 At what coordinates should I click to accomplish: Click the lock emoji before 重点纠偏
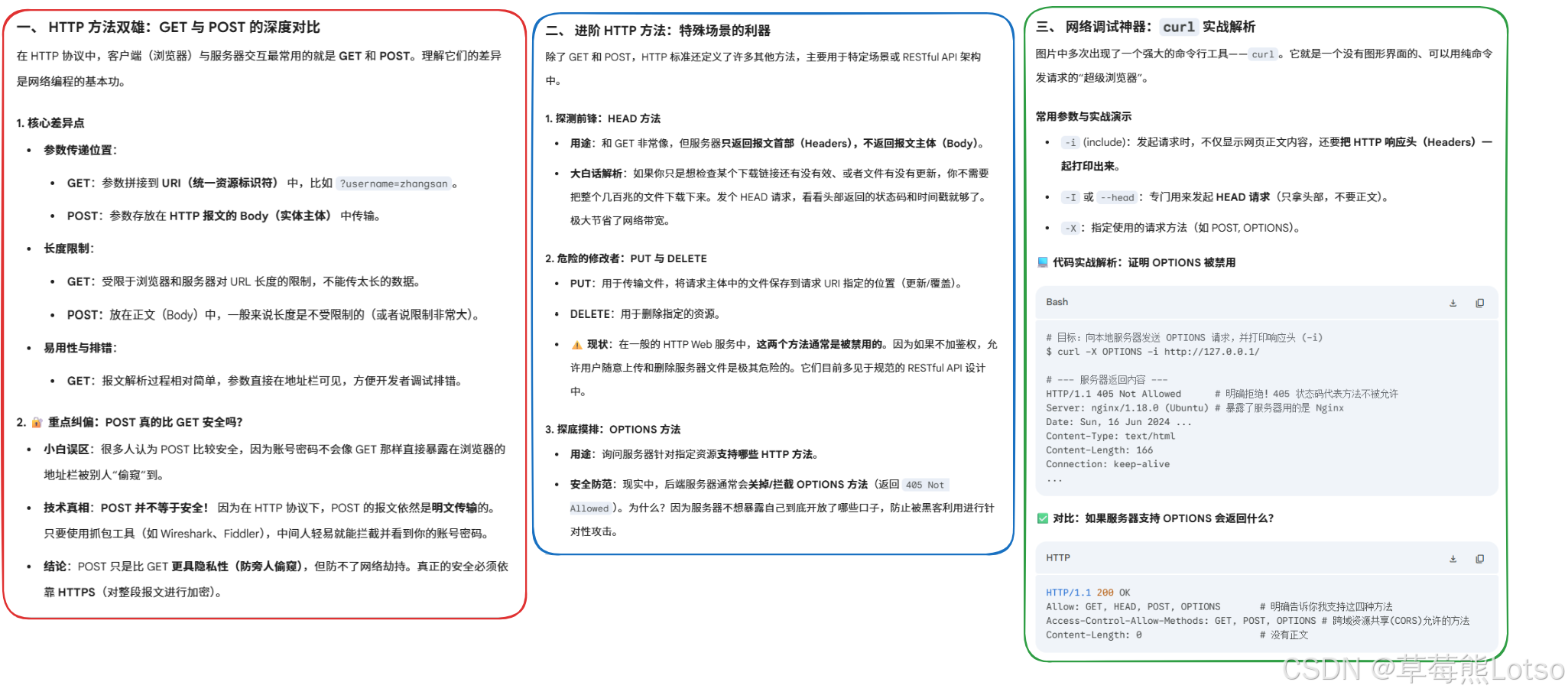pos(37,422)
